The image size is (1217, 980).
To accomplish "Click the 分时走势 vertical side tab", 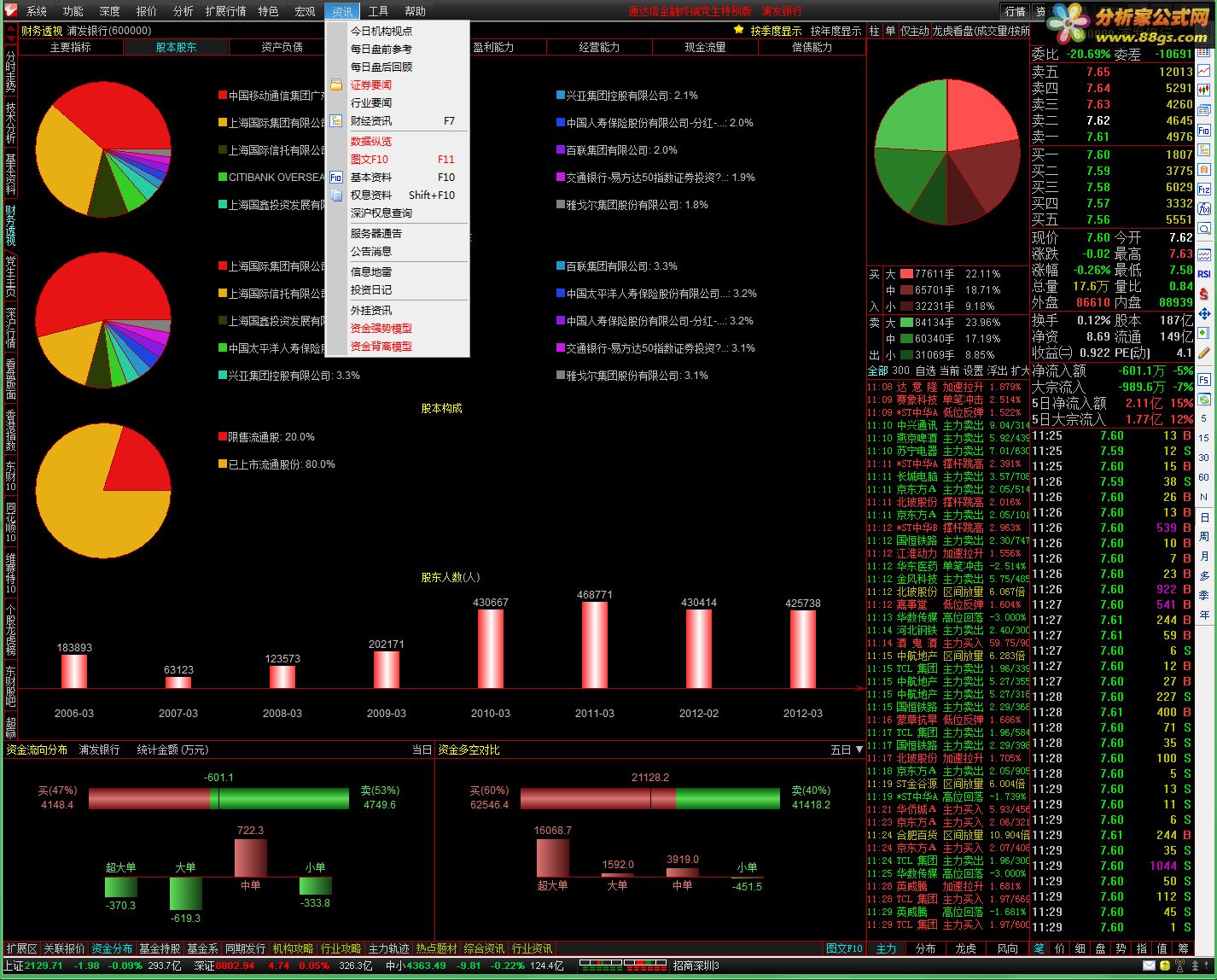I will (10, 73).
